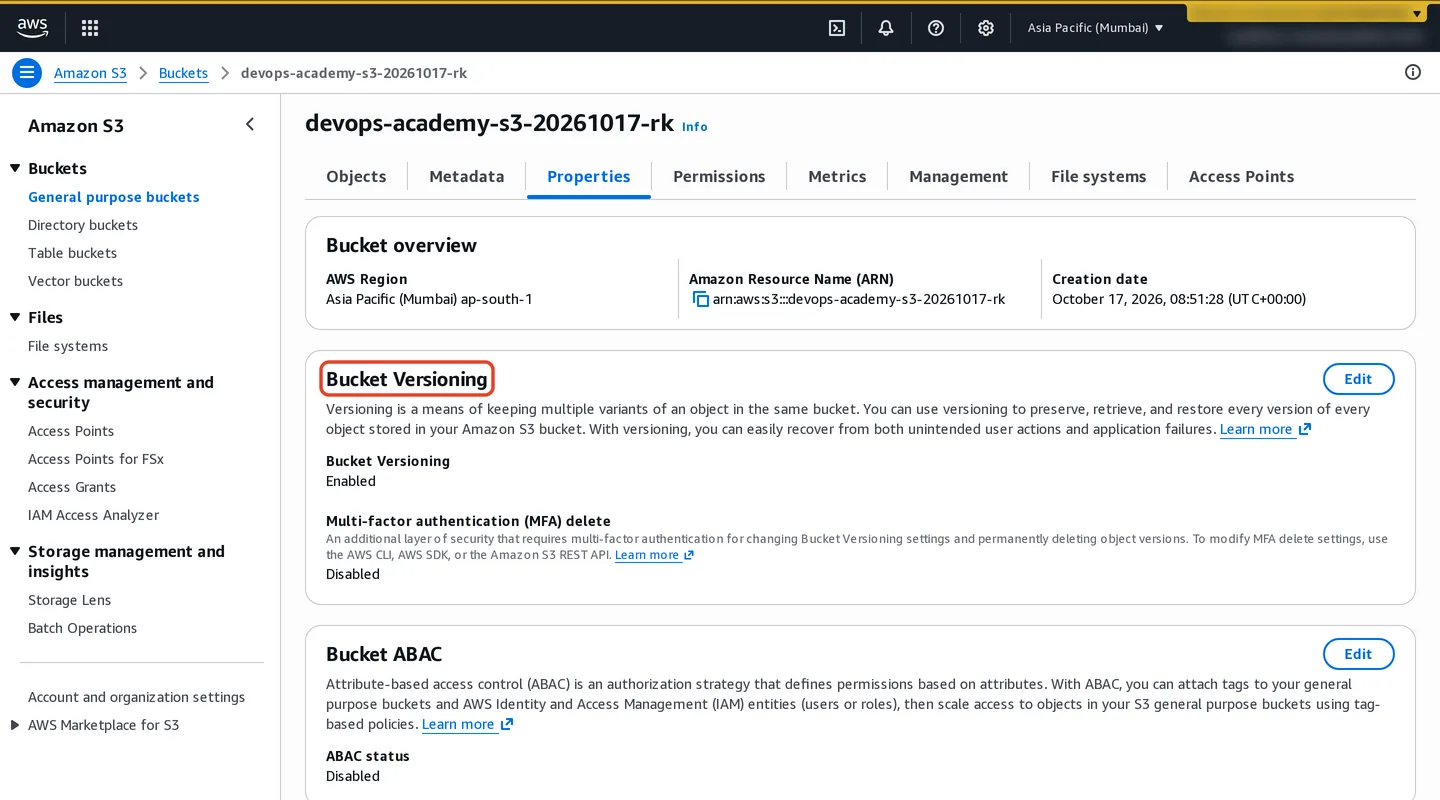Go to the Metrics tab

tap(837, 176)
